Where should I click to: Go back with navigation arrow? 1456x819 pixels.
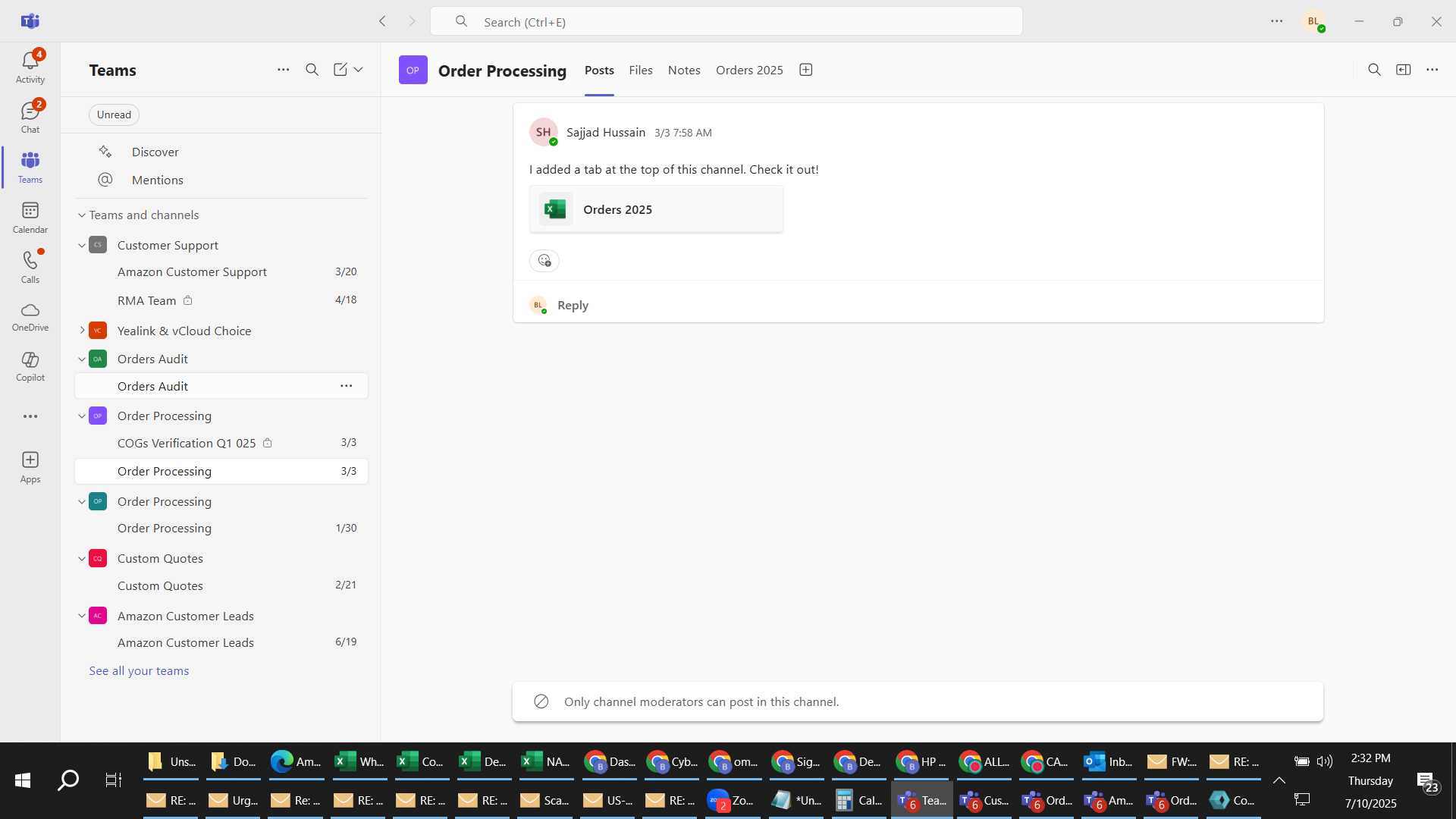[383, 21]
